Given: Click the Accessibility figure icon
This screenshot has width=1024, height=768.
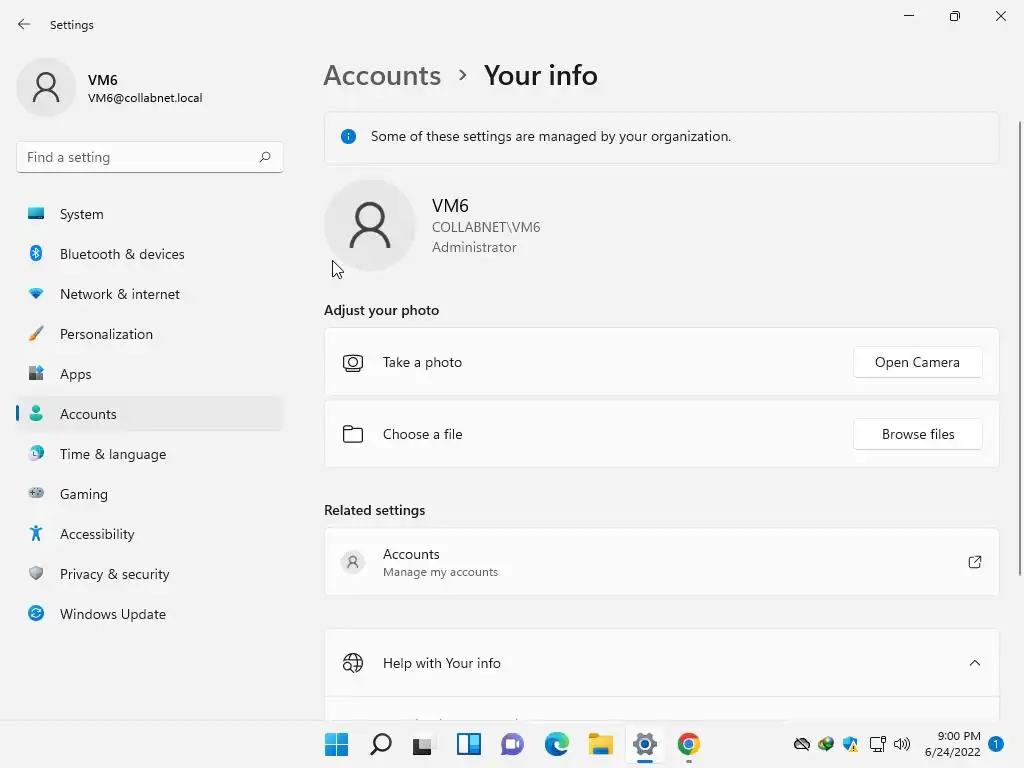Looking at the screenshot, I should [36, 534].
